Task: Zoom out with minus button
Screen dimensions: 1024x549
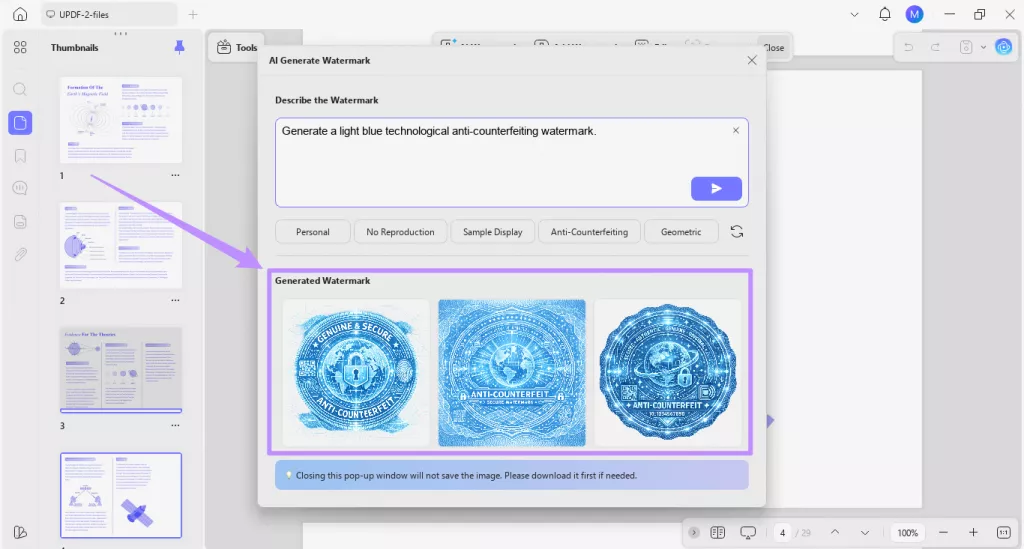Action: 943,533
